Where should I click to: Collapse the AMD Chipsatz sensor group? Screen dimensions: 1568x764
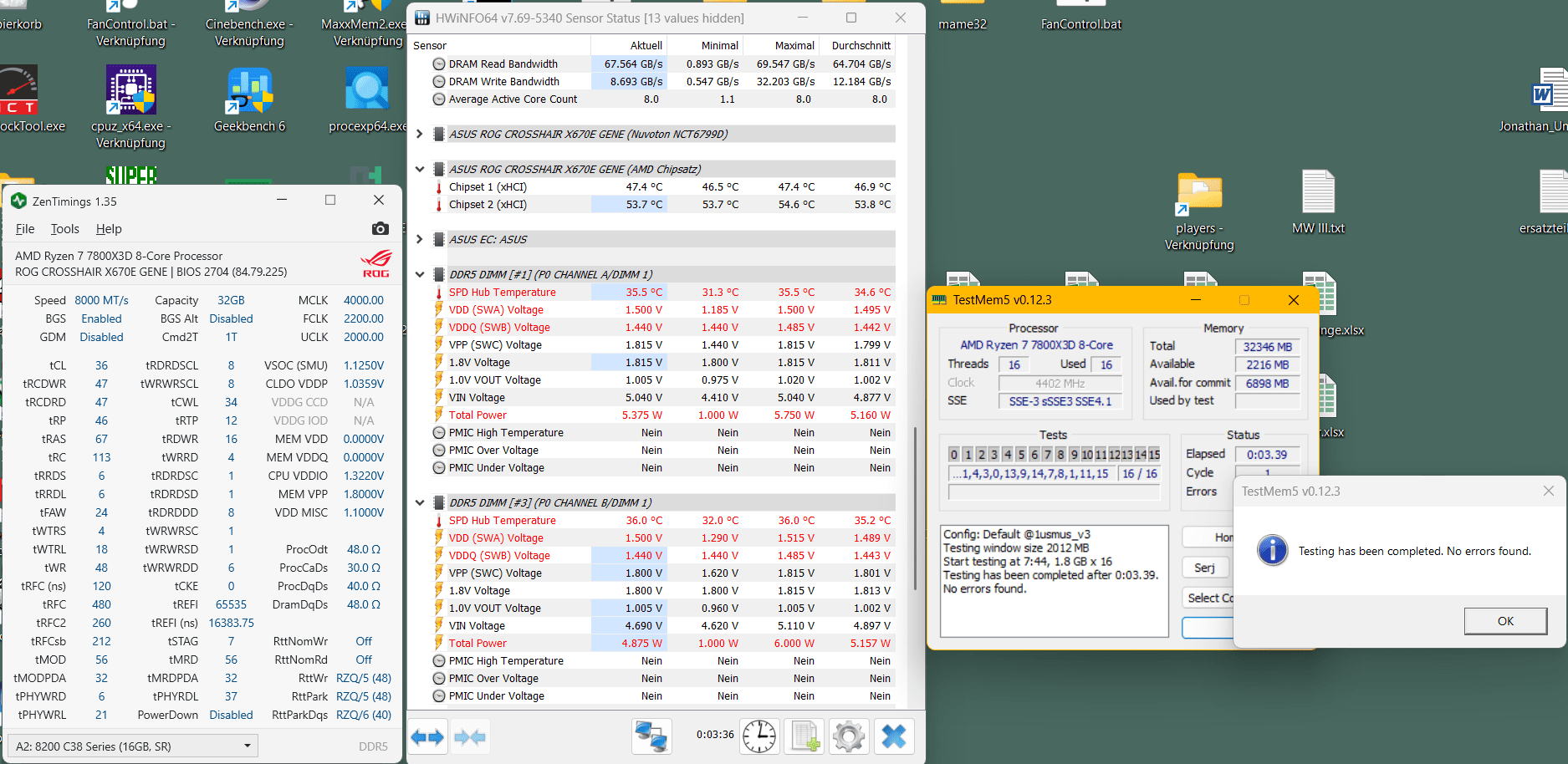(420, 169)
